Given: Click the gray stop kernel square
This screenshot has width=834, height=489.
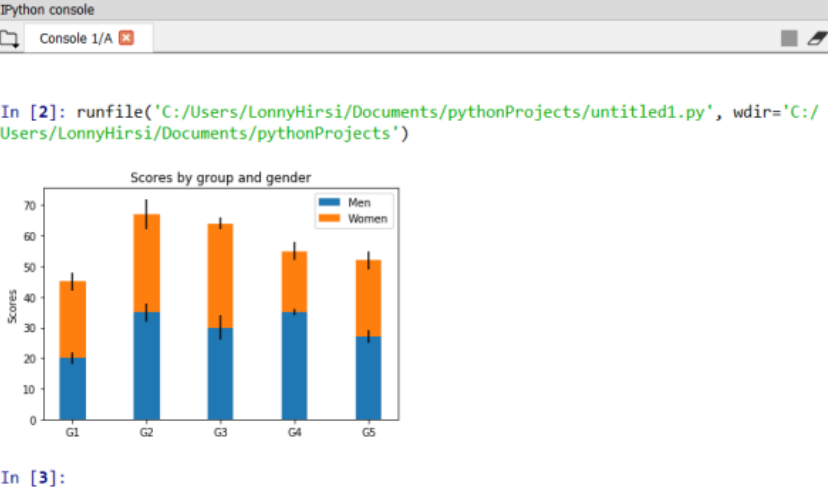Looking at the screenshot, I should coord(789,38).
